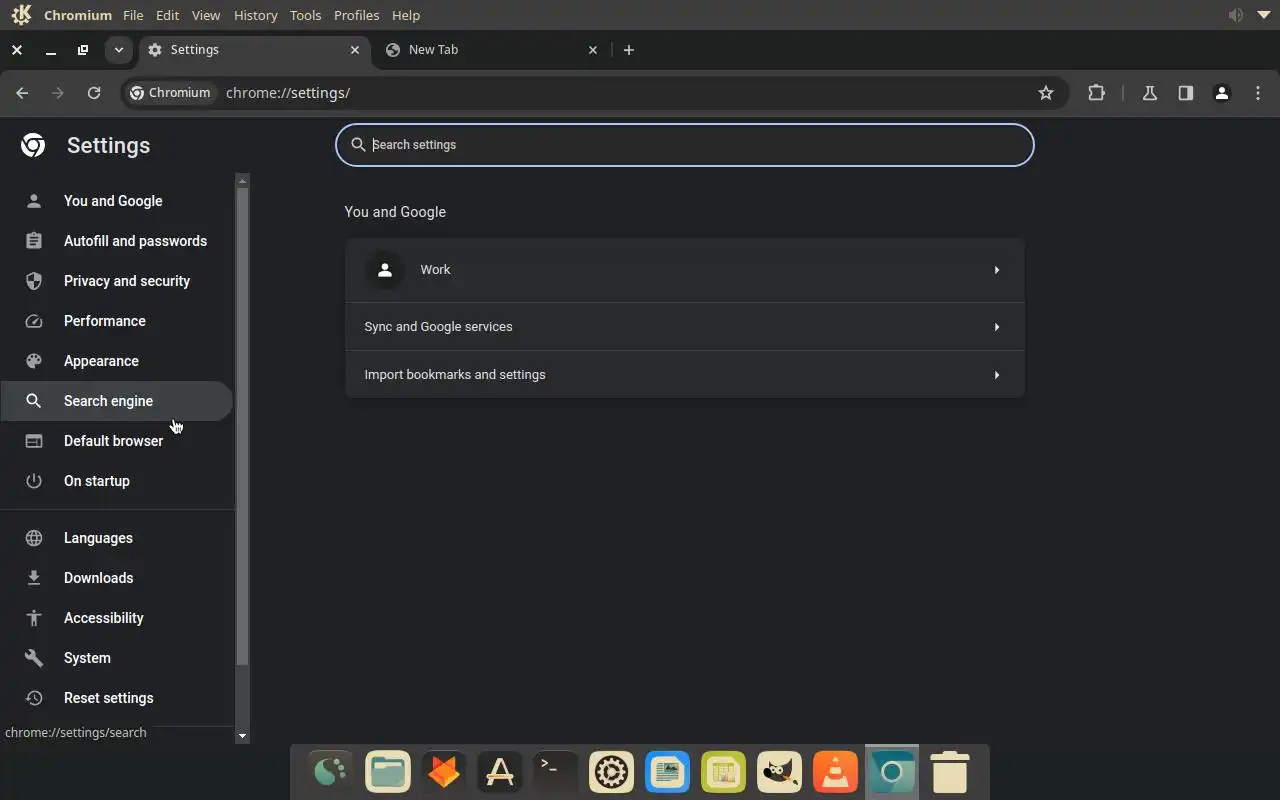Open Sync and Google services
Screen dimensions: 1280x800
[x=685, y=327]
